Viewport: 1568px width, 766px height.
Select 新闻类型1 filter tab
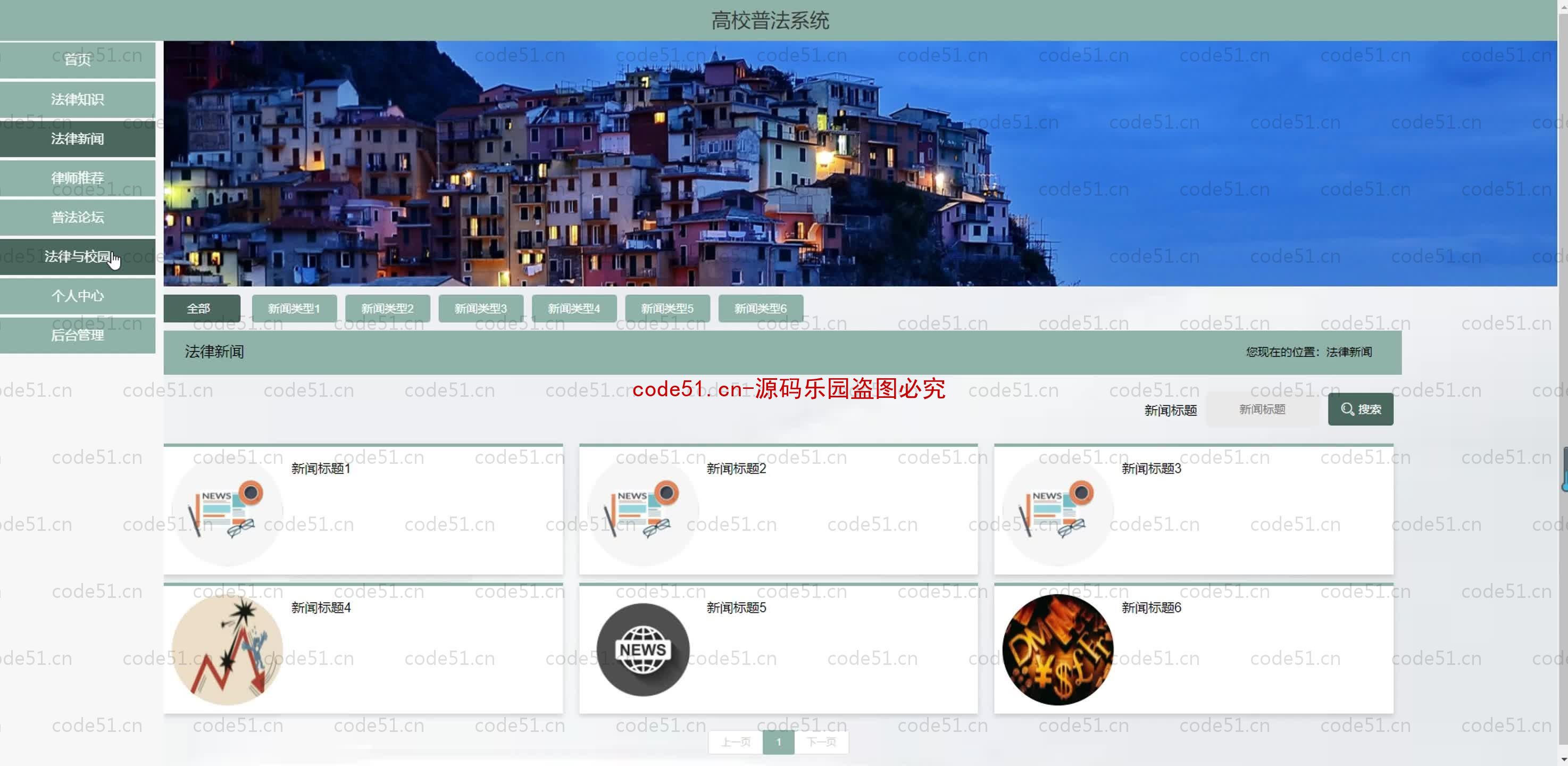[x=293, y=307]
